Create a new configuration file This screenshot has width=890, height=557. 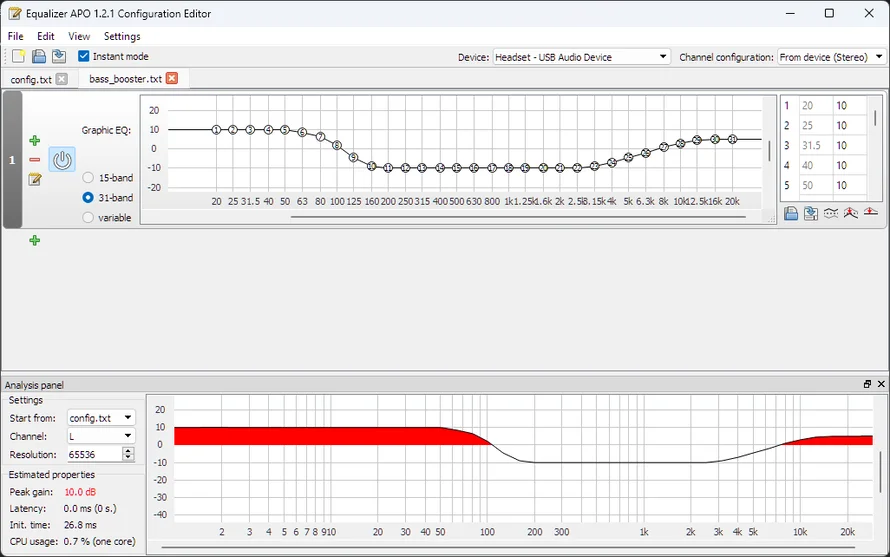18,56
